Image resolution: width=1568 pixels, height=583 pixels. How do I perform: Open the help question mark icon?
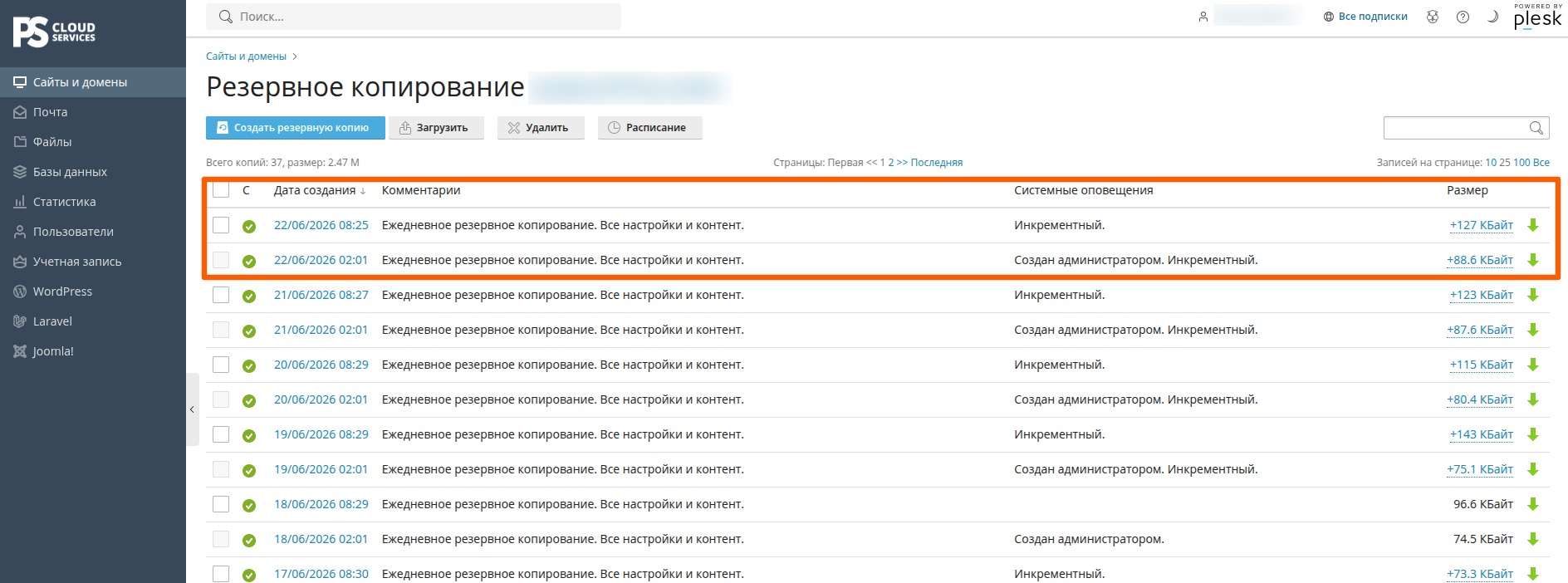click(1463, 17)
